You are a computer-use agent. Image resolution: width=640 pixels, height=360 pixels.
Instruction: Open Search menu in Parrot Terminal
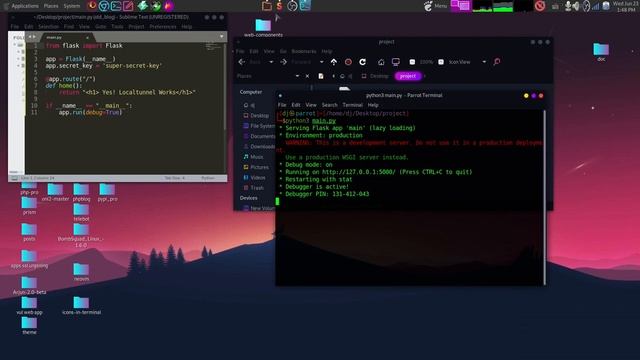(x=329, y=105)
